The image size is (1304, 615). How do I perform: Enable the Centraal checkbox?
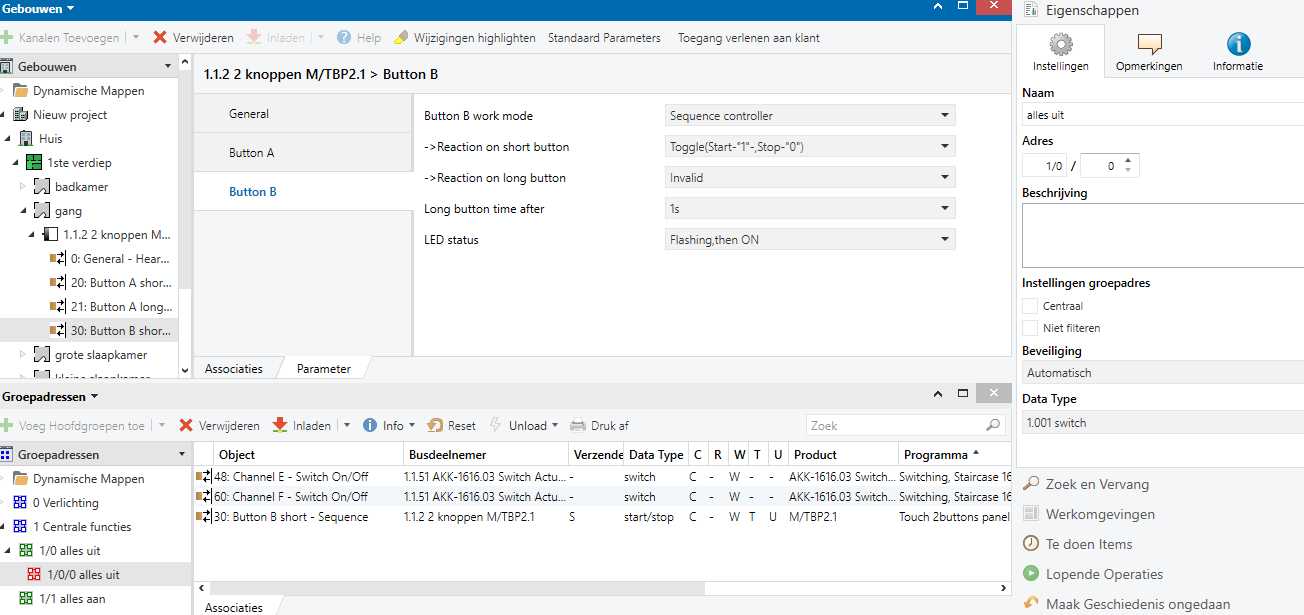(x=1030, y=306)
